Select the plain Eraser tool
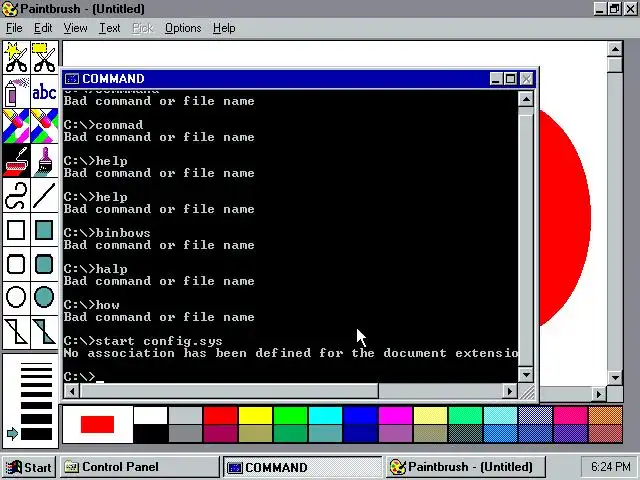Screen dimensions: 640x480 click(x=44, y=126)
